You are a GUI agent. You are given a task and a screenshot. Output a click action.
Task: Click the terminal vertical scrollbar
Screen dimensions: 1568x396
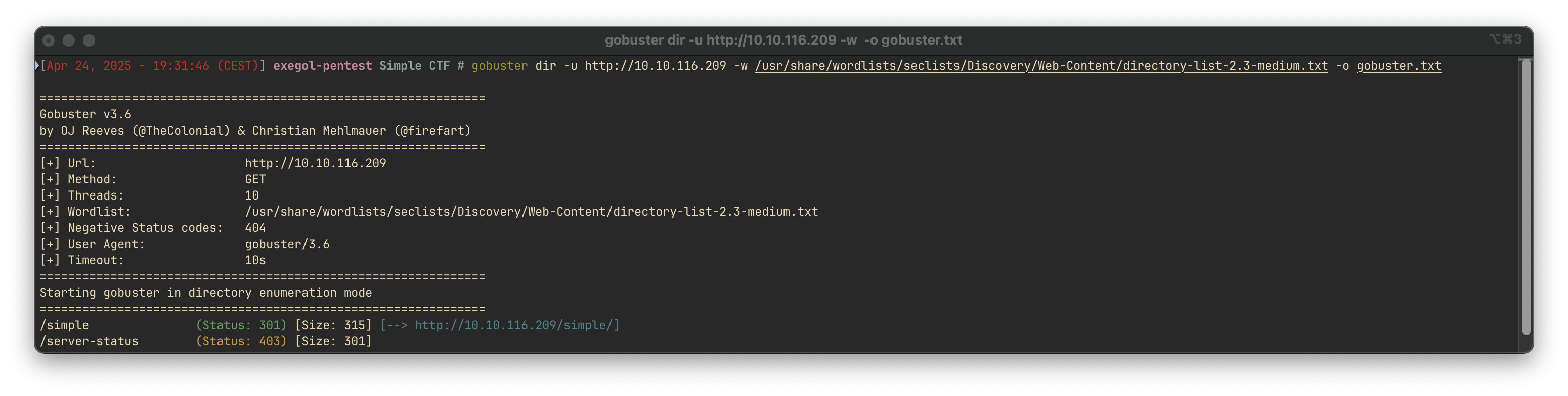point(1526,197)
